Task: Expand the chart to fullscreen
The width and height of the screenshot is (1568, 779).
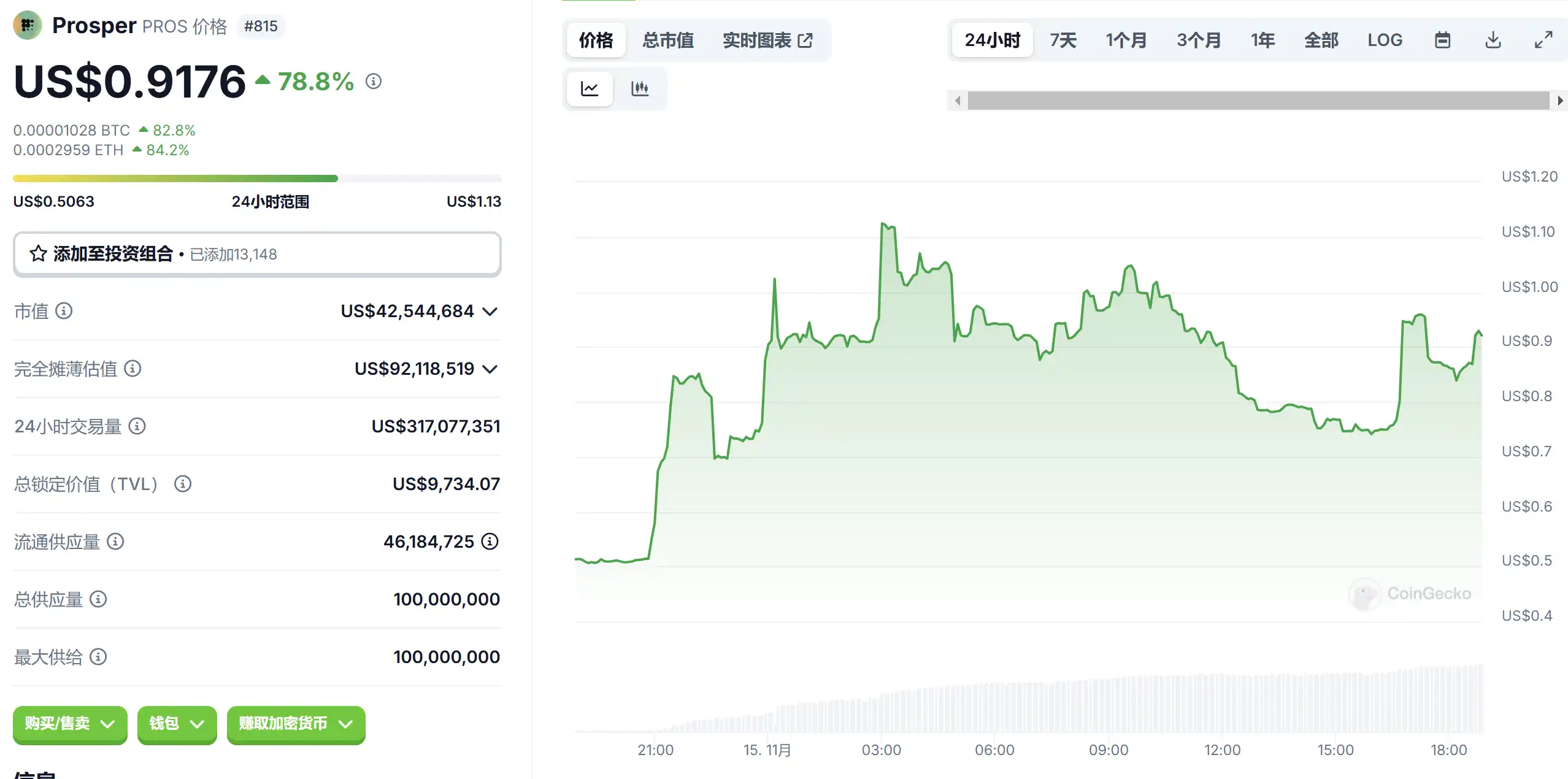Action: coord(1543,40)
